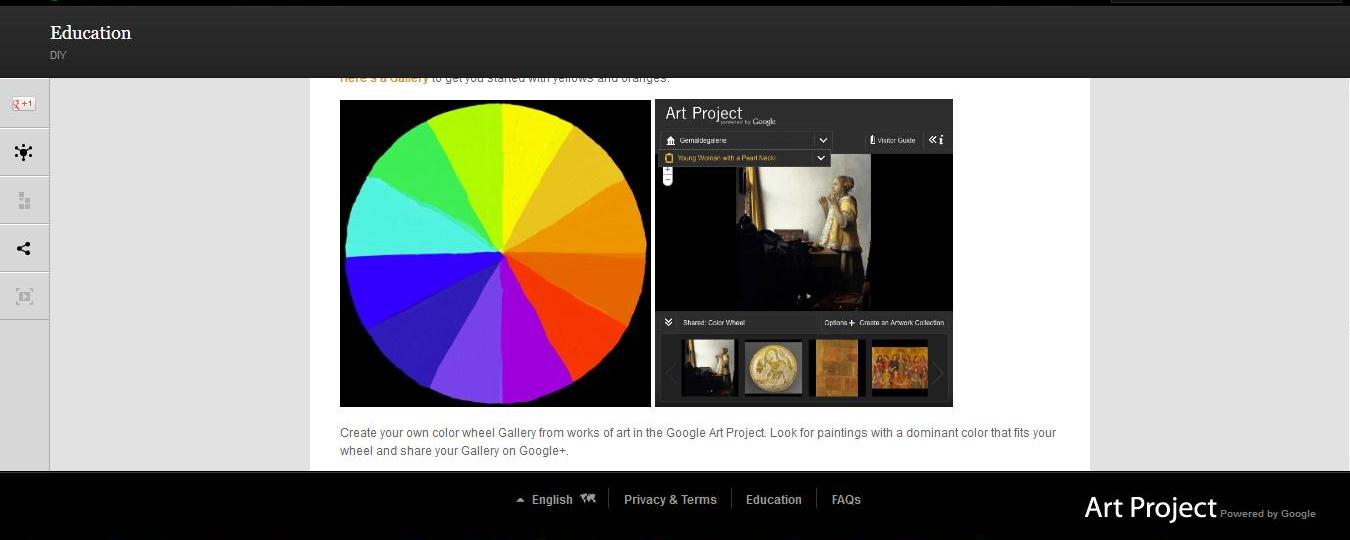The image size is (1350, 540).
Task: Collapse the Shared: Color Wheel gallery strip
Action: pyautogui.click(x=668, y=323)
